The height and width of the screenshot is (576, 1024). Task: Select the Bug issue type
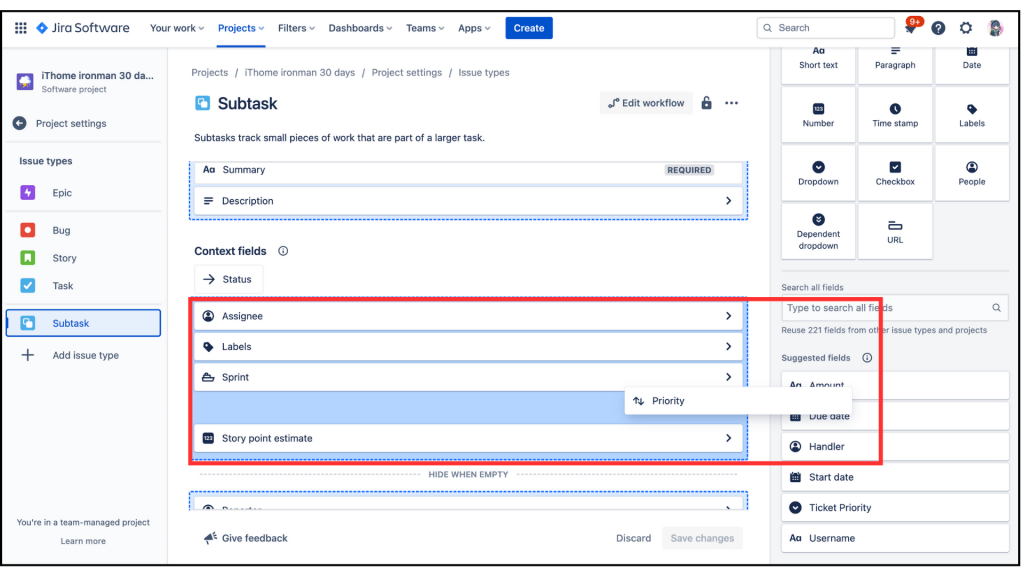[x=84, y=230]
